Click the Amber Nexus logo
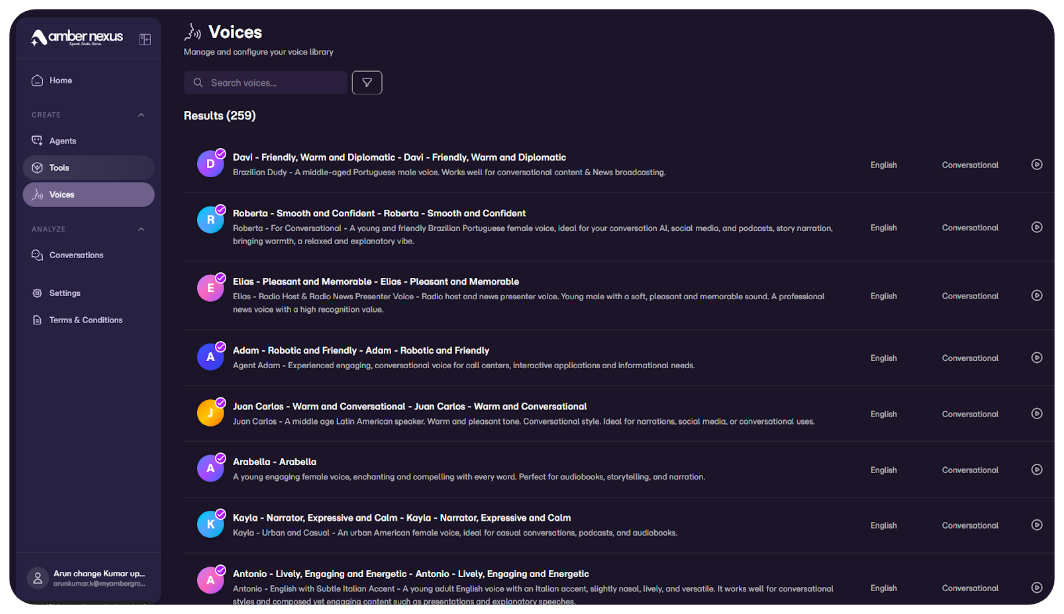The image size is (1064, 614). tap(77, 38)
